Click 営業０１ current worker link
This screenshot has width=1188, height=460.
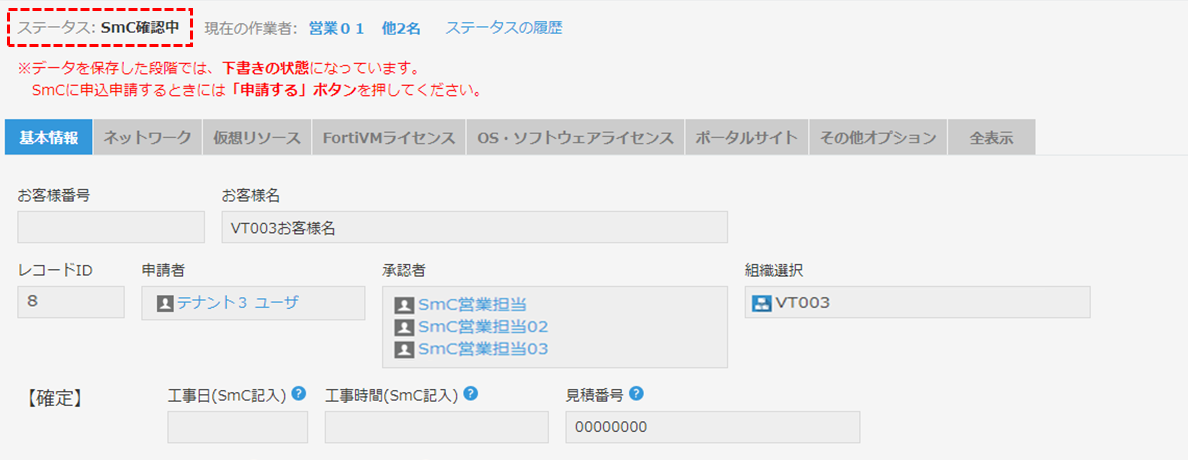(336, 29)
